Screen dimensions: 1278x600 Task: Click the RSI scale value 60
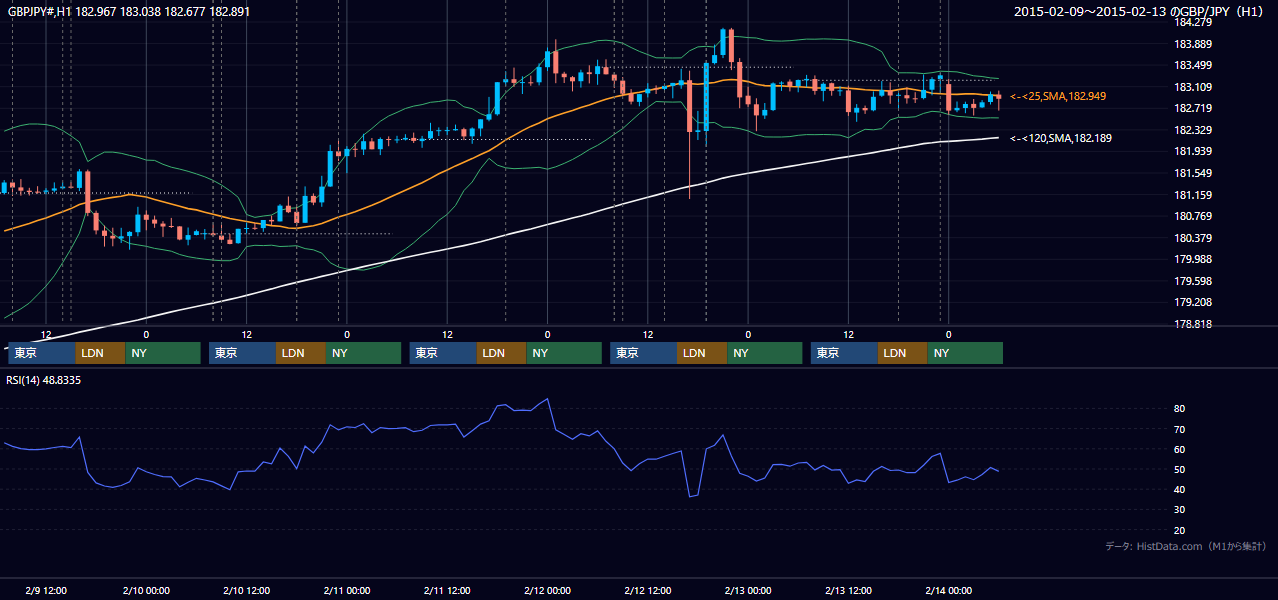click(x=1179, y=449)
